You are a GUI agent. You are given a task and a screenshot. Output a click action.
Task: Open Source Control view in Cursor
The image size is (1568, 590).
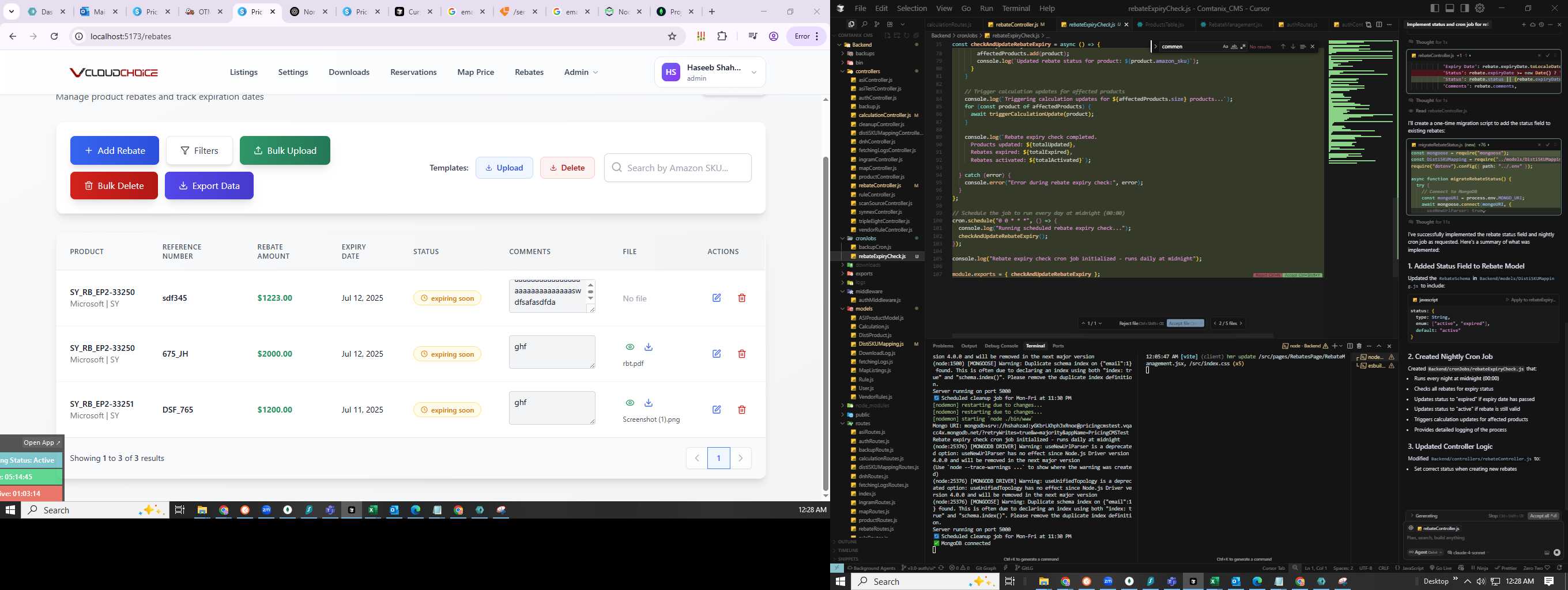coord(877,24)
